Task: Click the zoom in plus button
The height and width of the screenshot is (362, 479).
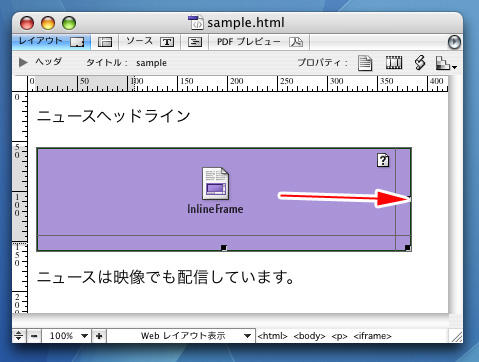Action: point(99,336)
